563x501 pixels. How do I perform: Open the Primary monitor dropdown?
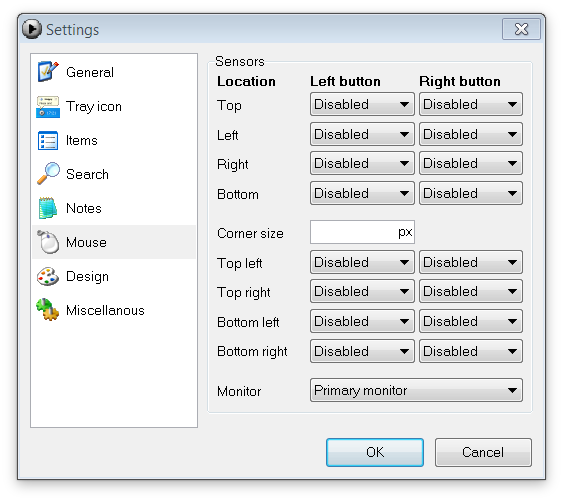pos(416,390)
